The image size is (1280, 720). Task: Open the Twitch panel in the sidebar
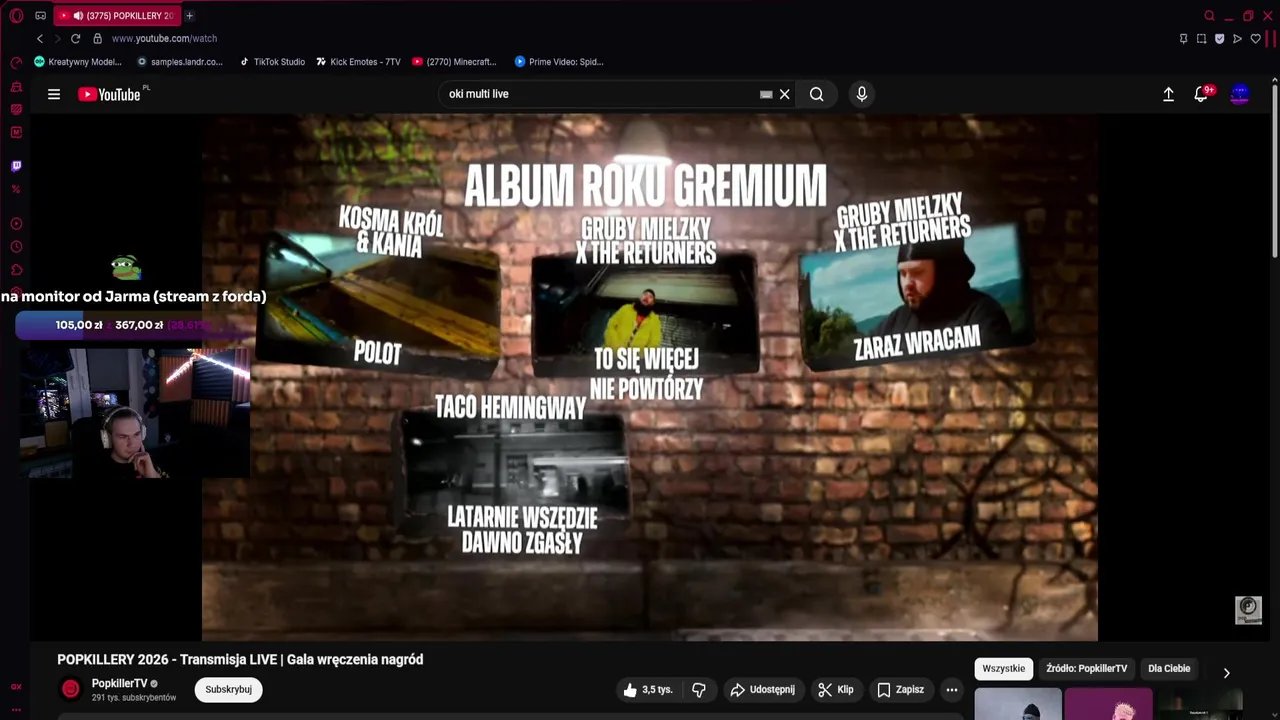tap(16, 166)
